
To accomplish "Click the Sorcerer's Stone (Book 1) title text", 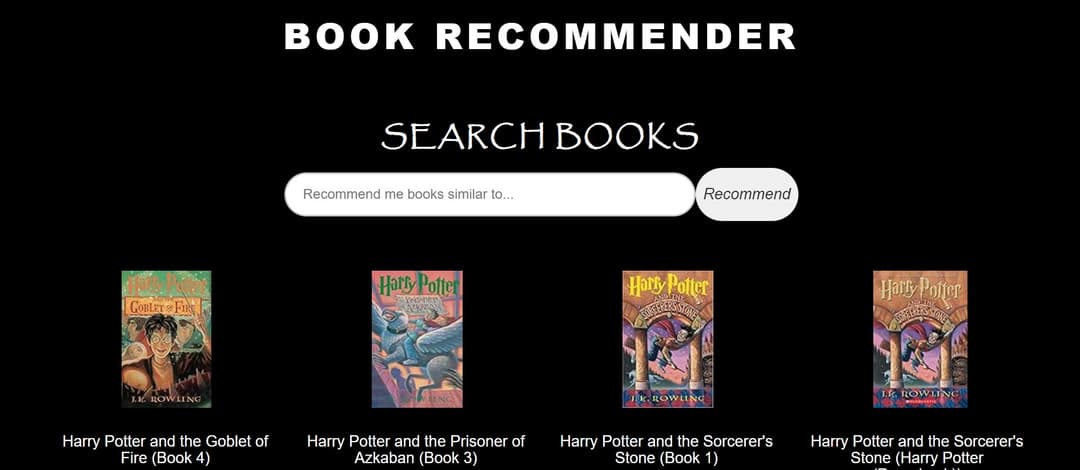I will (x=667, y=449).
